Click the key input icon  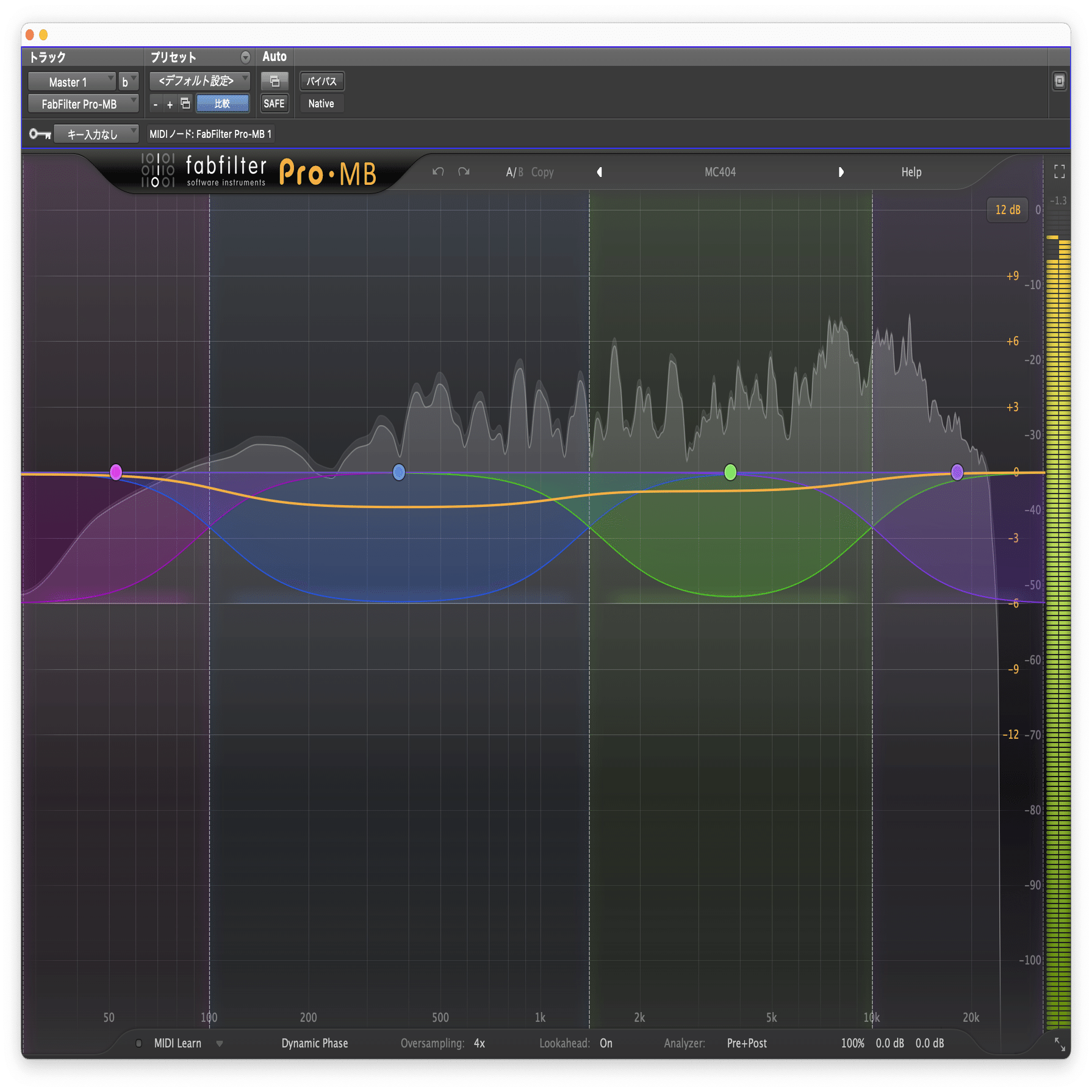(x=40, y=134)
